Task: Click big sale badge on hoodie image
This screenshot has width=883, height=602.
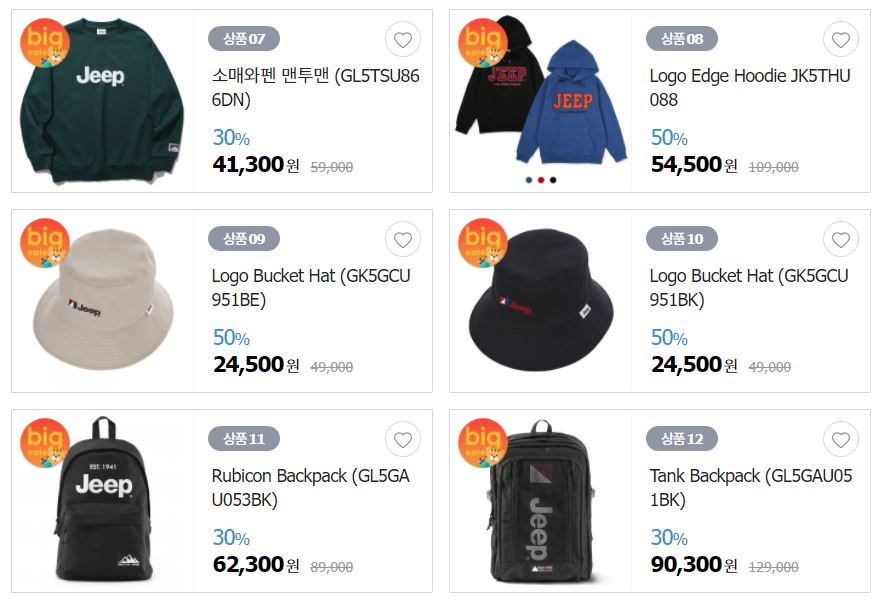Action: (483, 42)
